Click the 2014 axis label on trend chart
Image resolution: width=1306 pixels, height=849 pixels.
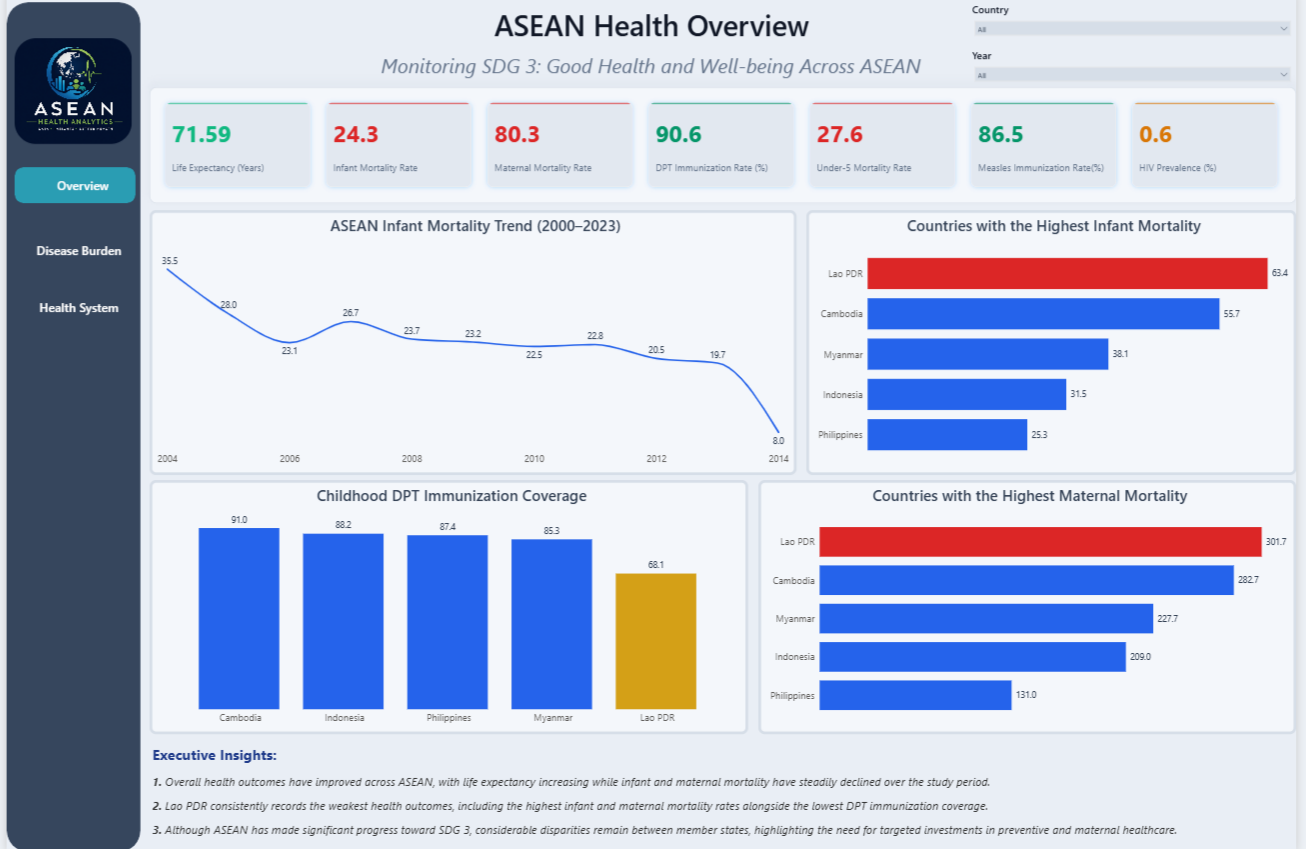pyautogui.click(x=778, y=459)
